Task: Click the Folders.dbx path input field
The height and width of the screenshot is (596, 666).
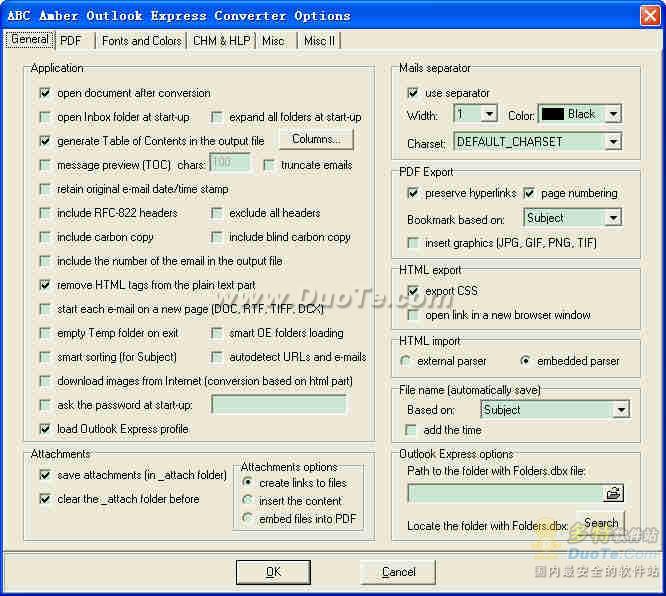Action: [505, 493]
